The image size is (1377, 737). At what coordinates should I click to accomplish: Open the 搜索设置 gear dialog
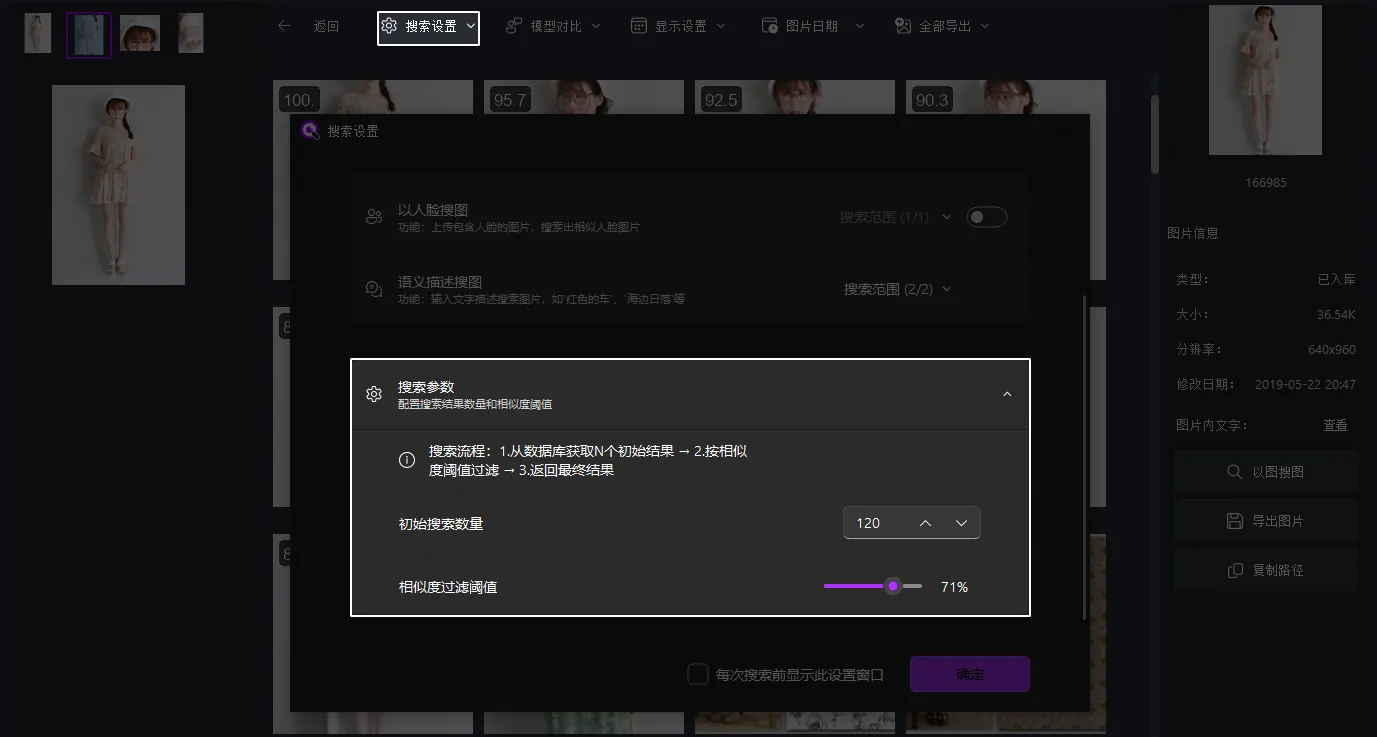pos(428,28)
